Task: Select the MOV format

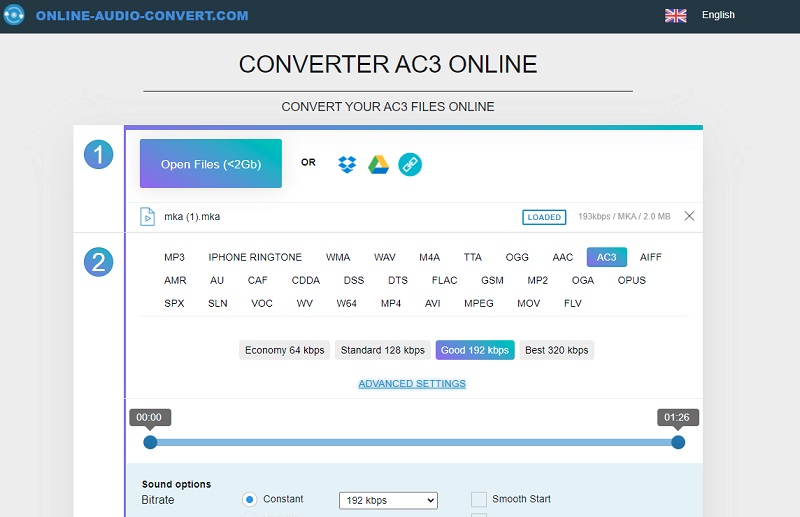Action: click(529, 303)
